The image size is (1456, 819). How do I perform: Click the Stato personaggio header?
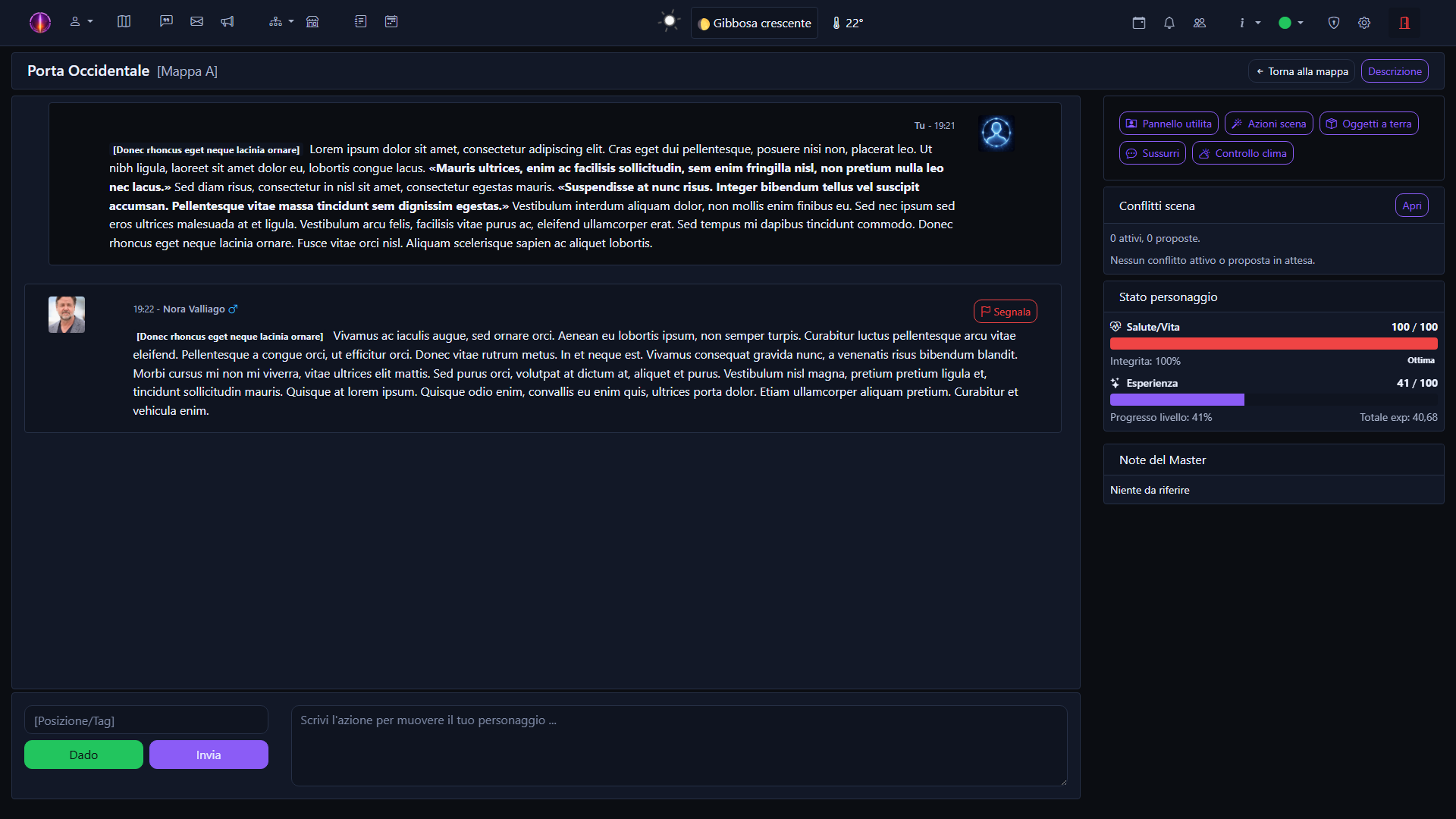point(1168,297)
